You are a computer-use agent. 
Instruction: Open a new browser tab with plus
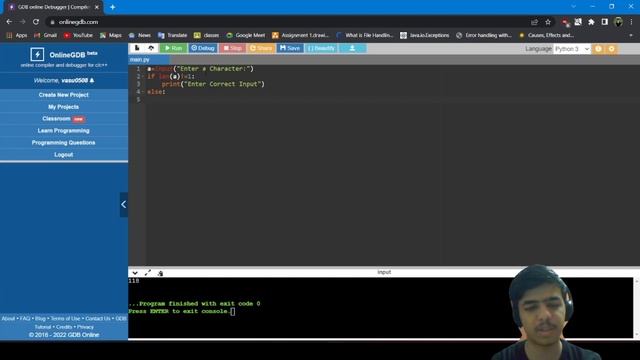pos(112,7)
